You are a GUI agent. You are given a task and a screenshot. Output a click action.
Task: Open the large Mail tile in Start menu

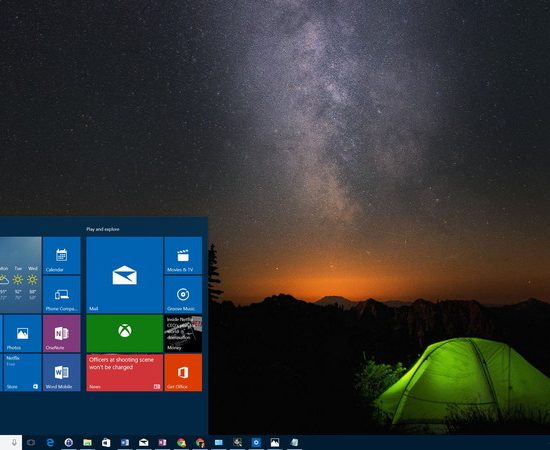(125, 275)
